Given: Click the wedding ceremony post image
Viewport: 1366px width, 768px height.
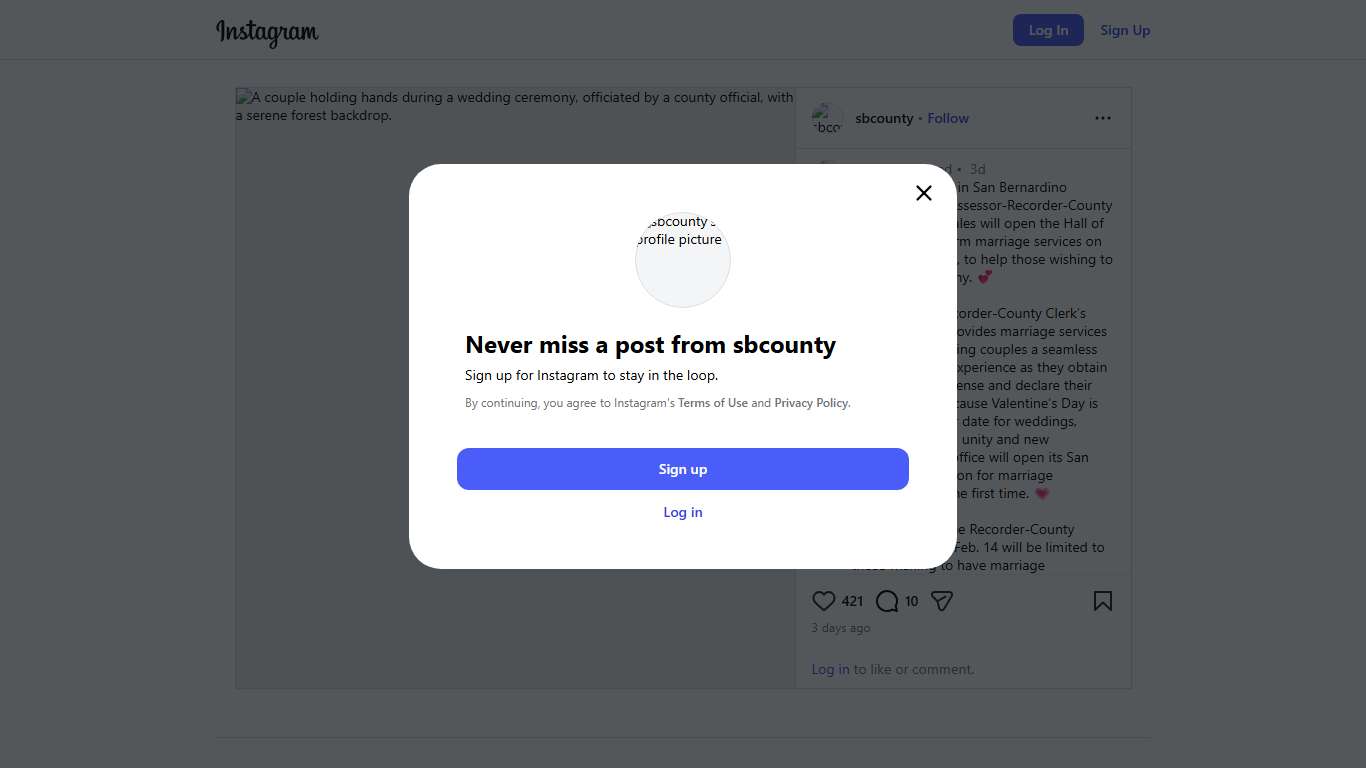Looking at the screenshot, I should click(x=320, y=400).
